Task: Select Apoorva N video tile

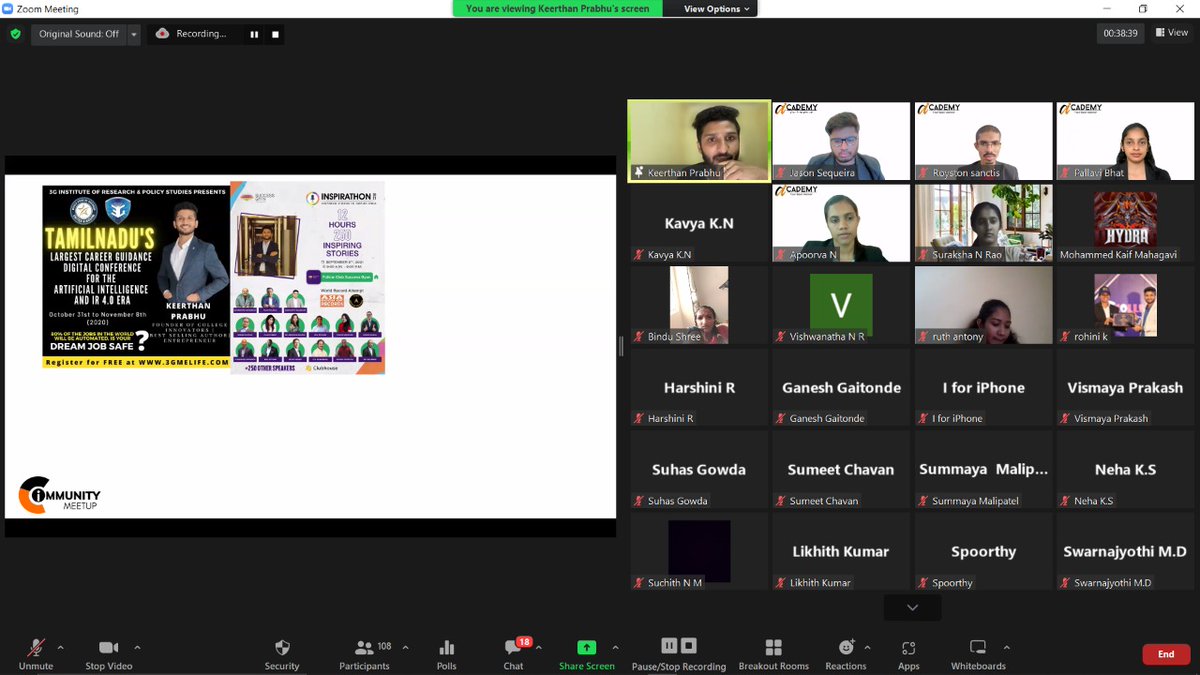Action: 841,223
